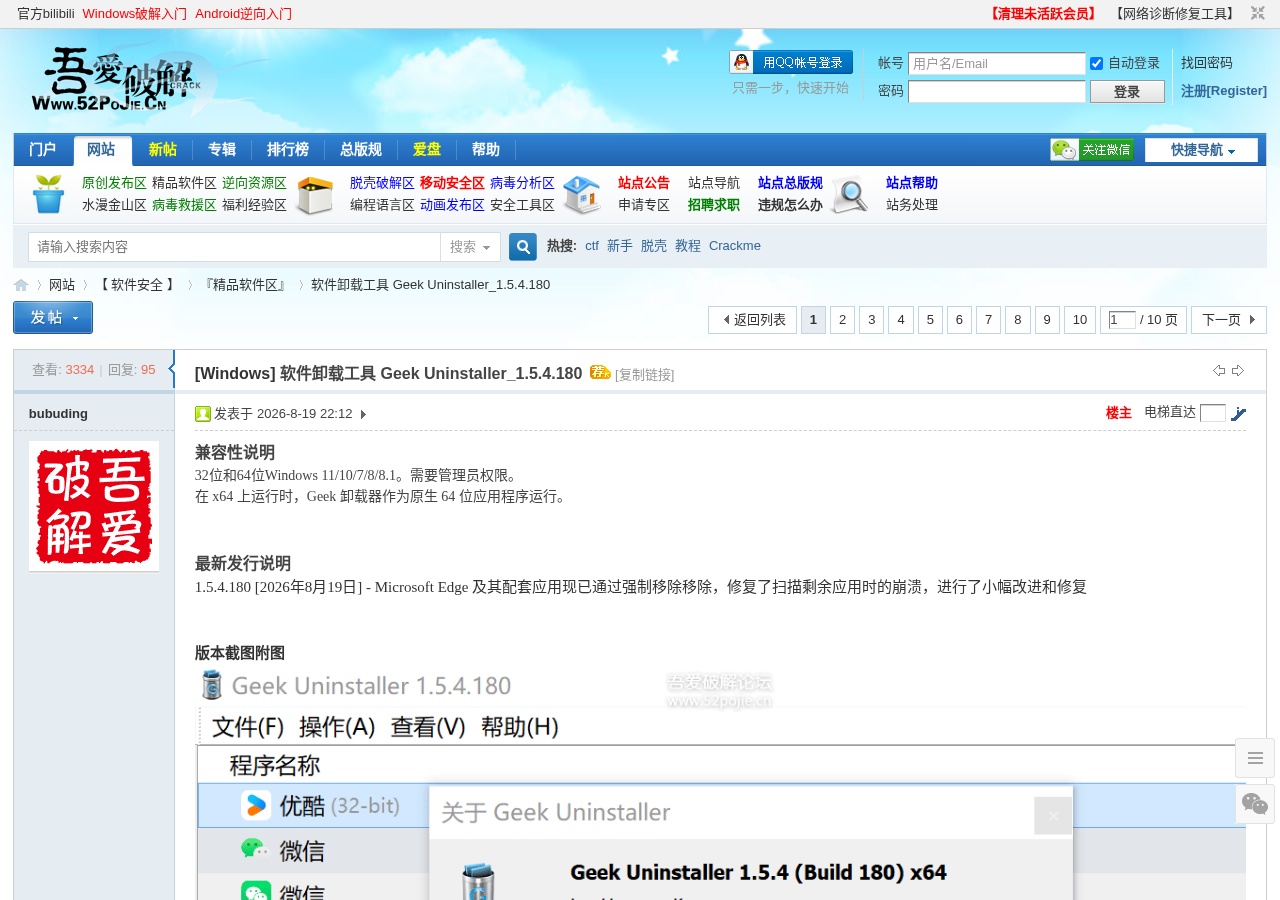Open 招聘求职 link
This screenshot has width=1280, height=900.
(714, 205)
